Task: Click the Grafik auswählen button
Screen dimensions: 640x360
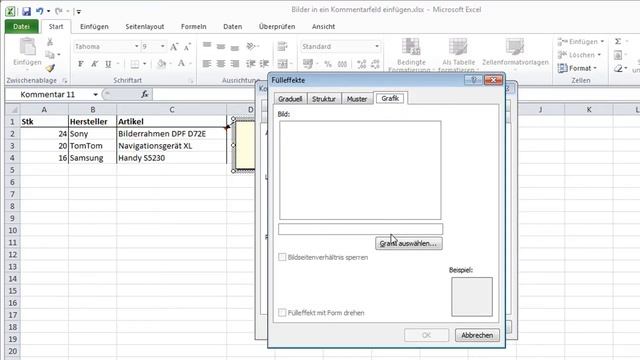Action: point(409,243)
